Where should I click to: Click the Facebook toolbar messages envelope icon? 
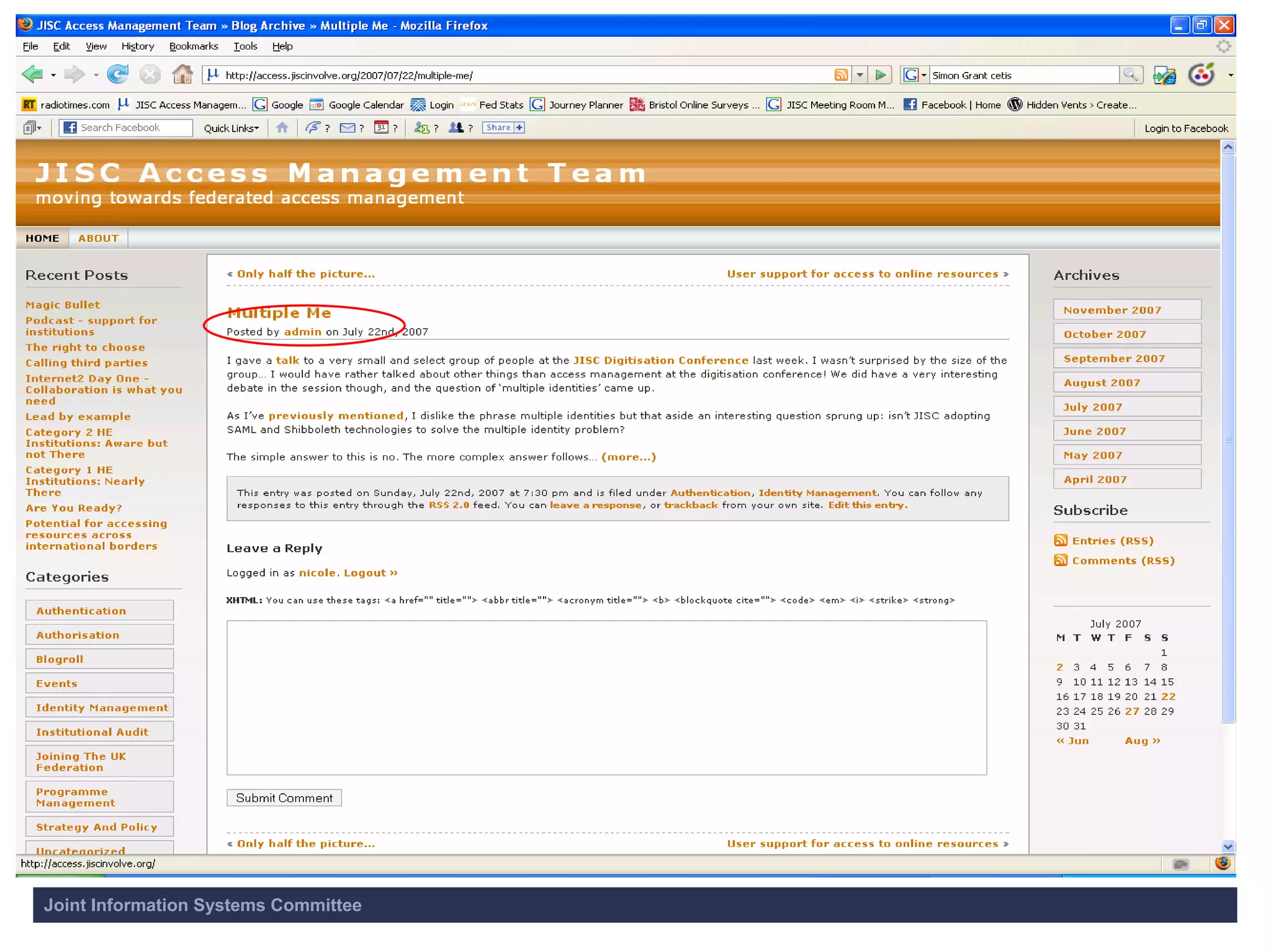pyautogui.click(x=348, y=128)
